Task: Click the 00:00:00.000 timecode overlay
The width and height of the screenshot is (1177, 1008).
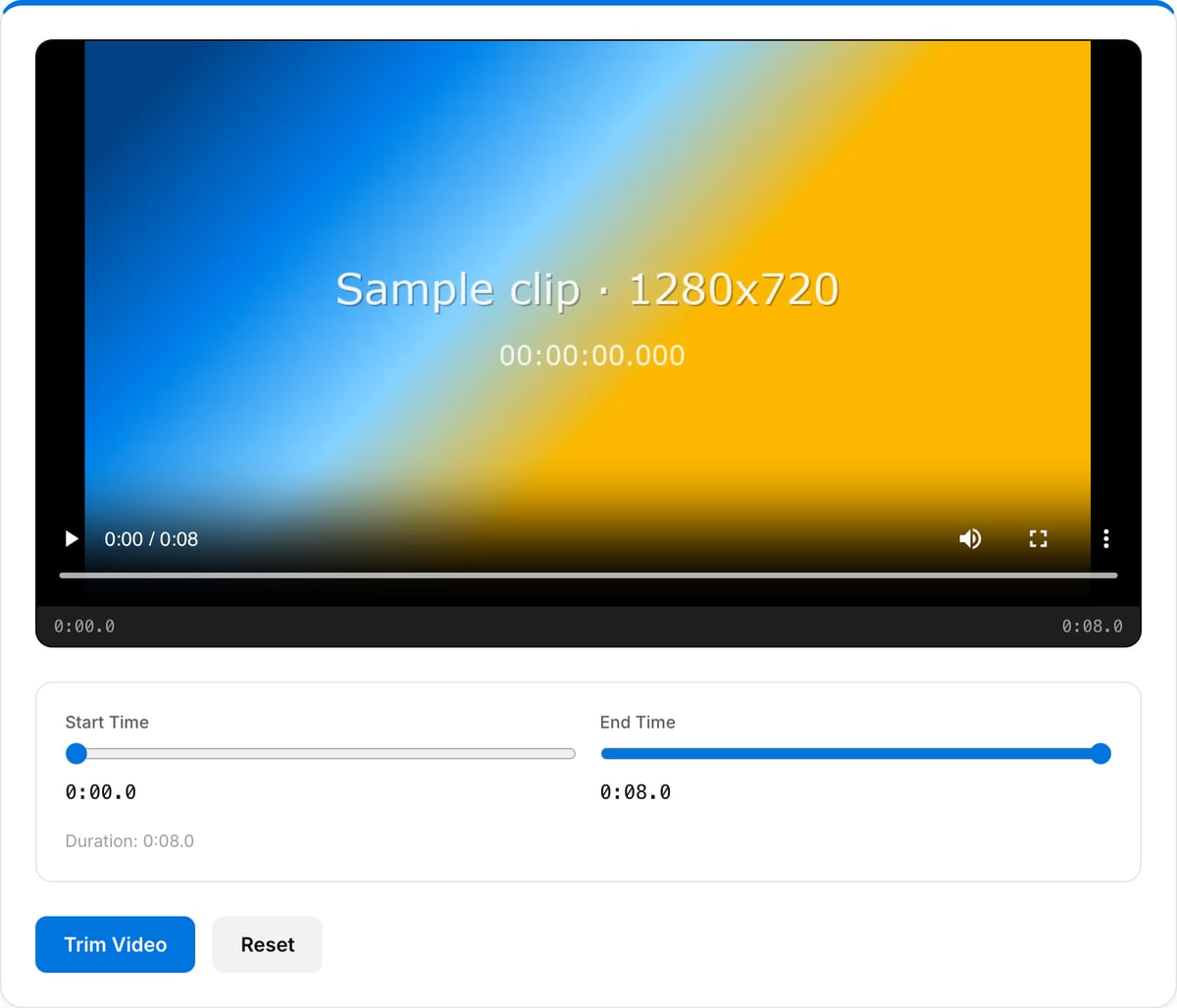Action: (x=592, y=355)
